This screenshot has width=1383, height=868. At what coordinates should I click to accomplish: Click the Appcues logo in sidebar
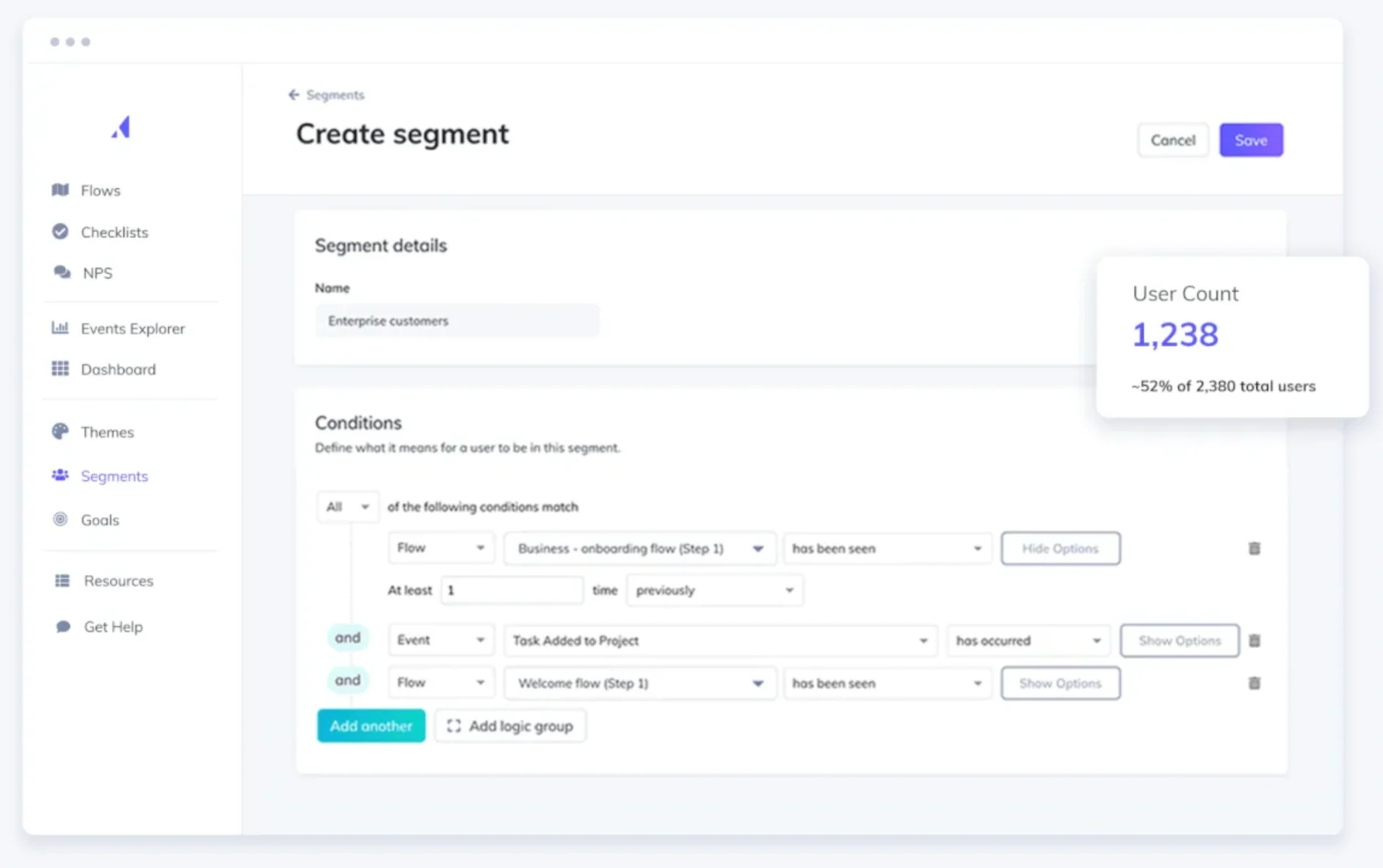pyautogui.click(x=121, y=128)
